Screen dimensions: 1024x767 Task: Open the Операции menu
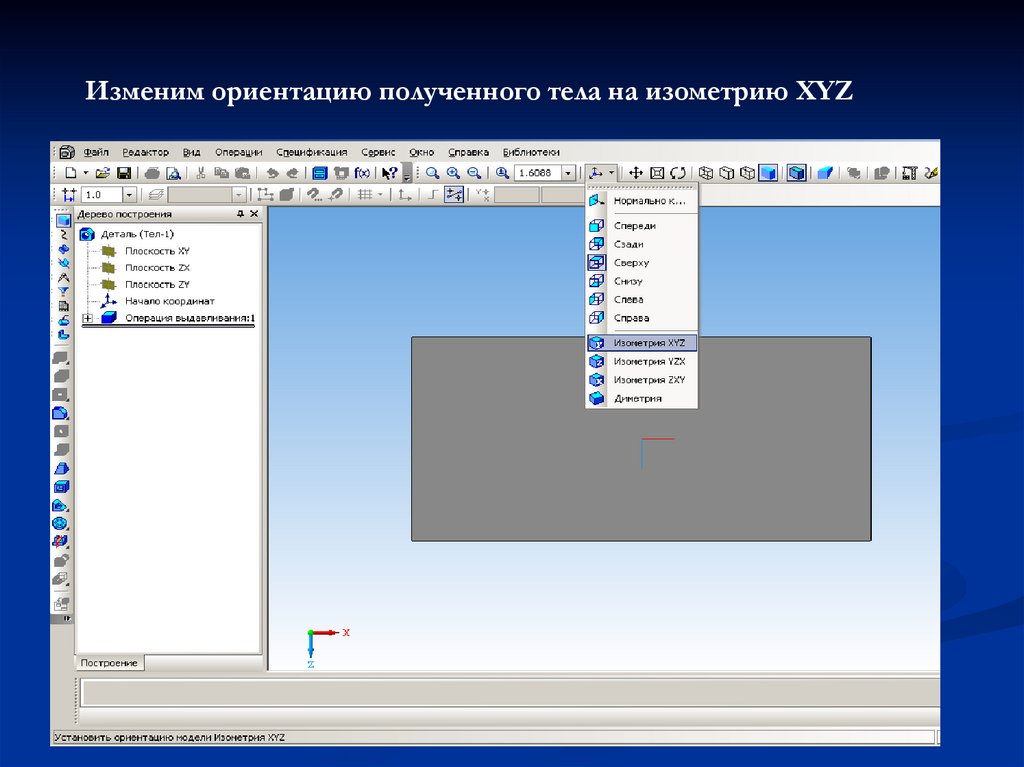[x=238, y=152]
